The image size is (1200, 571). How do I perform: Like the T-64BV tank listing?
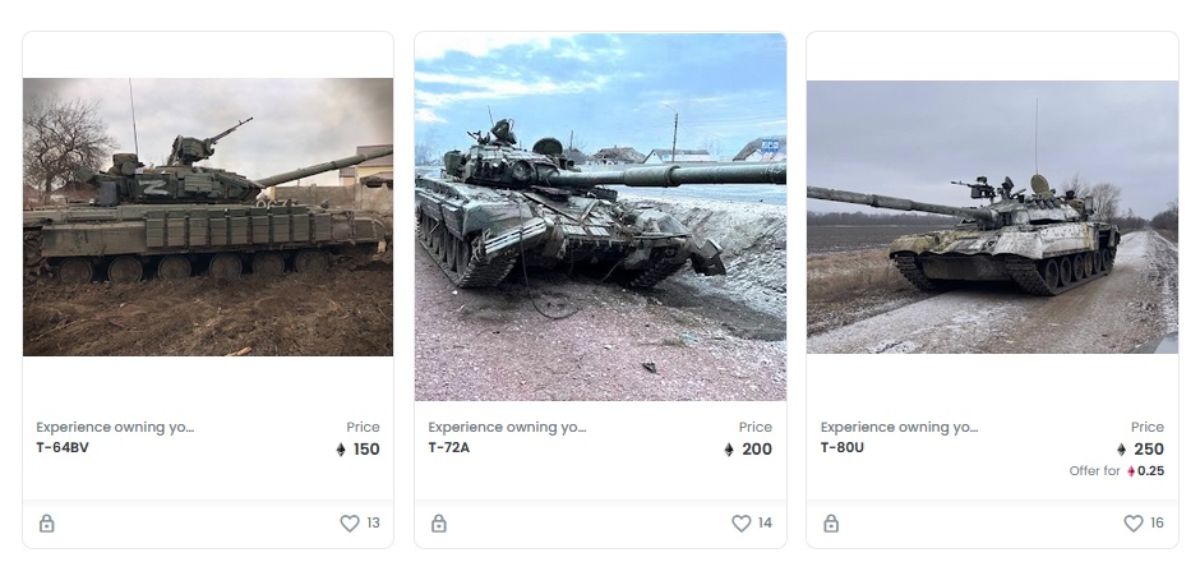pos(349,523)
